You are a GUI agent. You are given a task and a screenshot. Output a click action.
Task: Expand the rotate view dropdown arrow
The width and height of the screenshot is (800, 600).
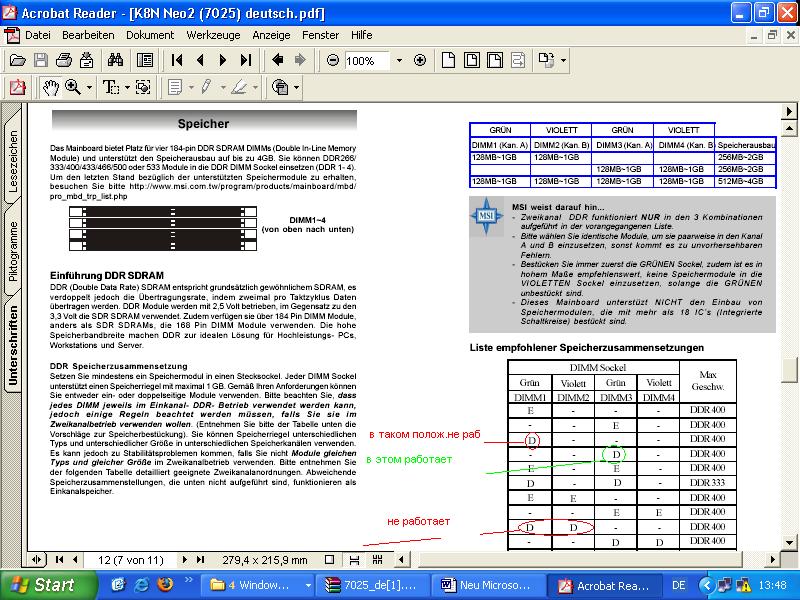point(563,60)
